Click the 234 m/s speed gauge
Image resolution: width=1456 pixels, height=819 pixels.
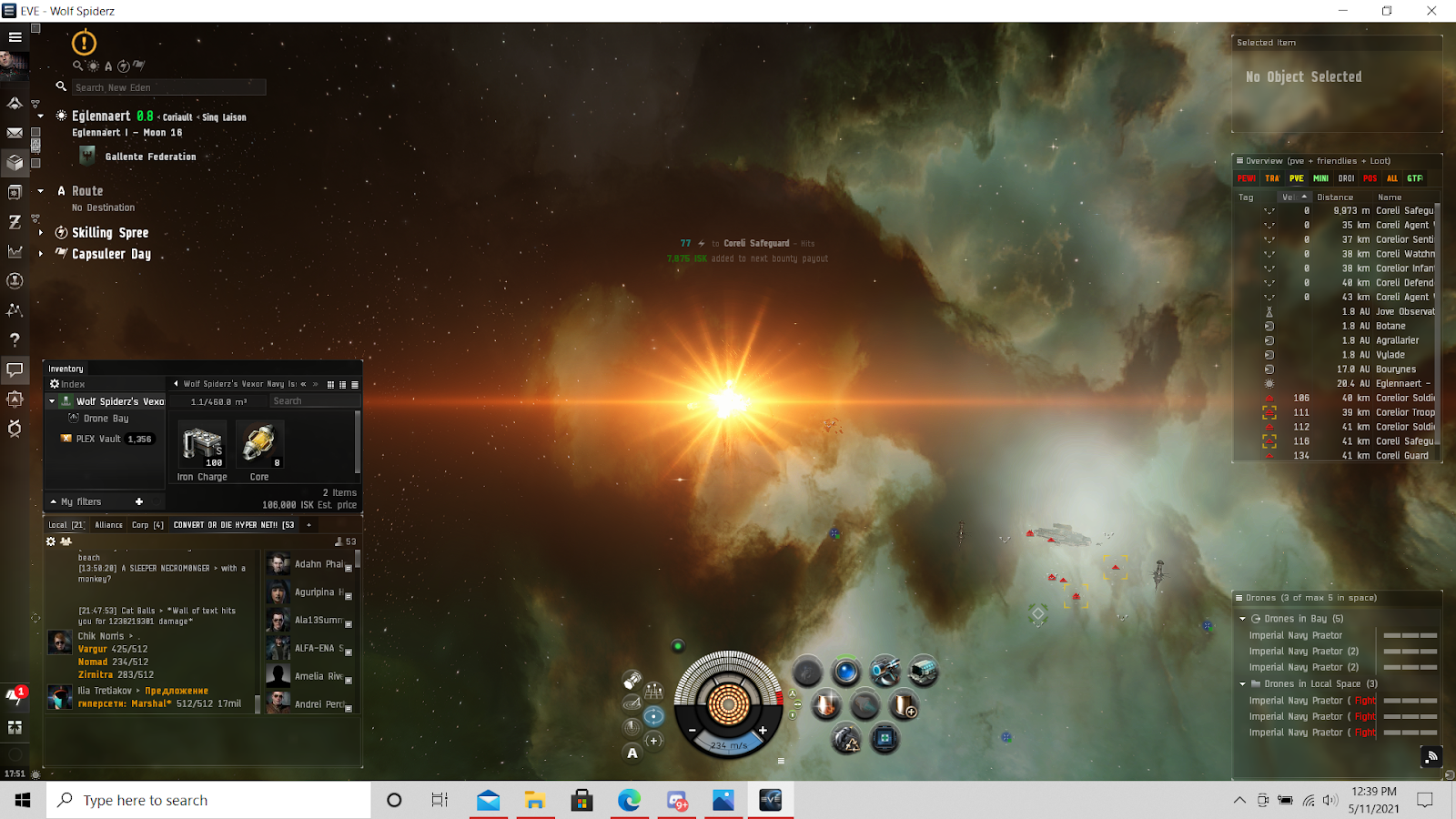point(728,745)
